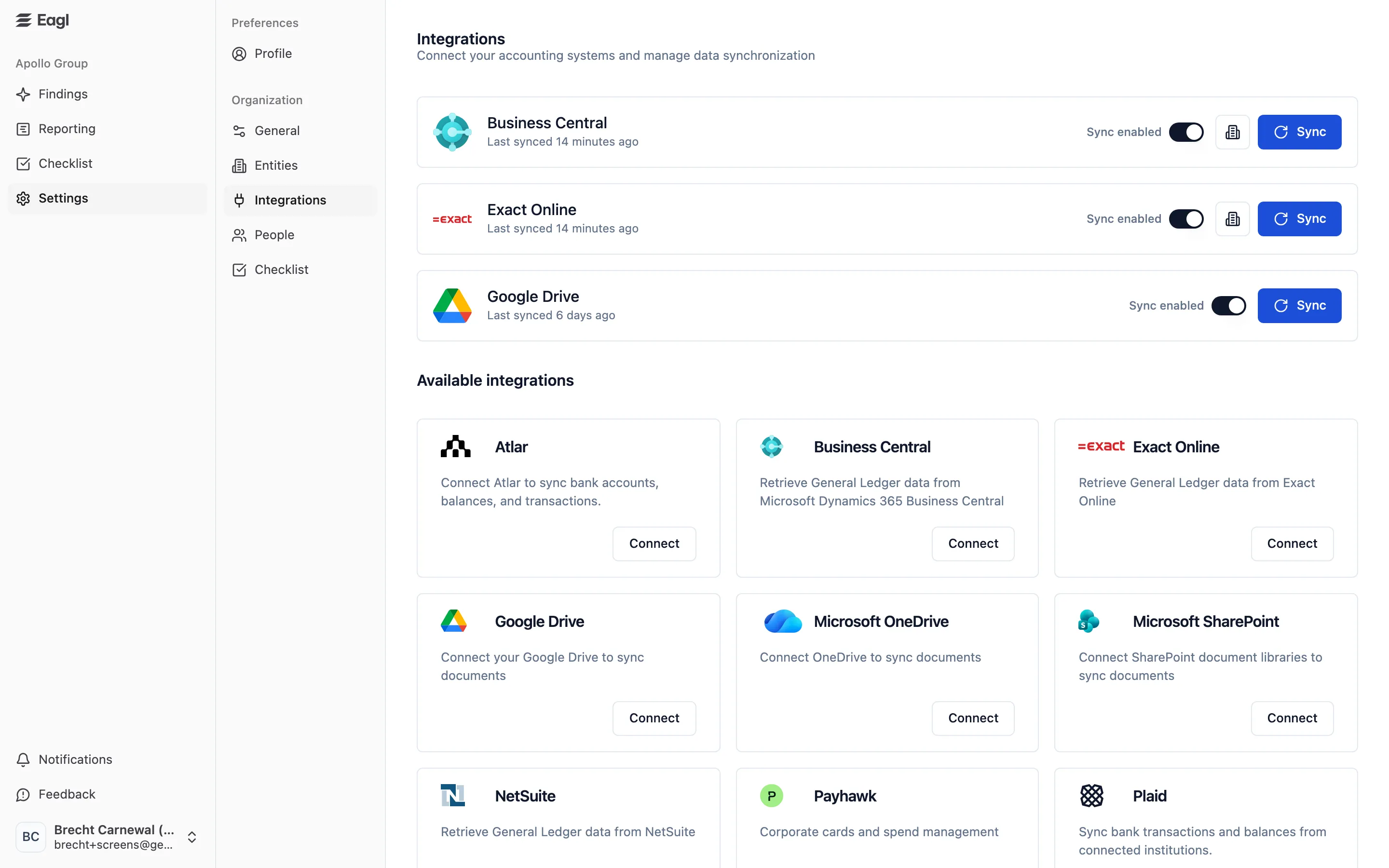The width and height of the screenshot is (1389, 868).
Task: Open the main sidebar Checklist item
Action: coord(108,163)
